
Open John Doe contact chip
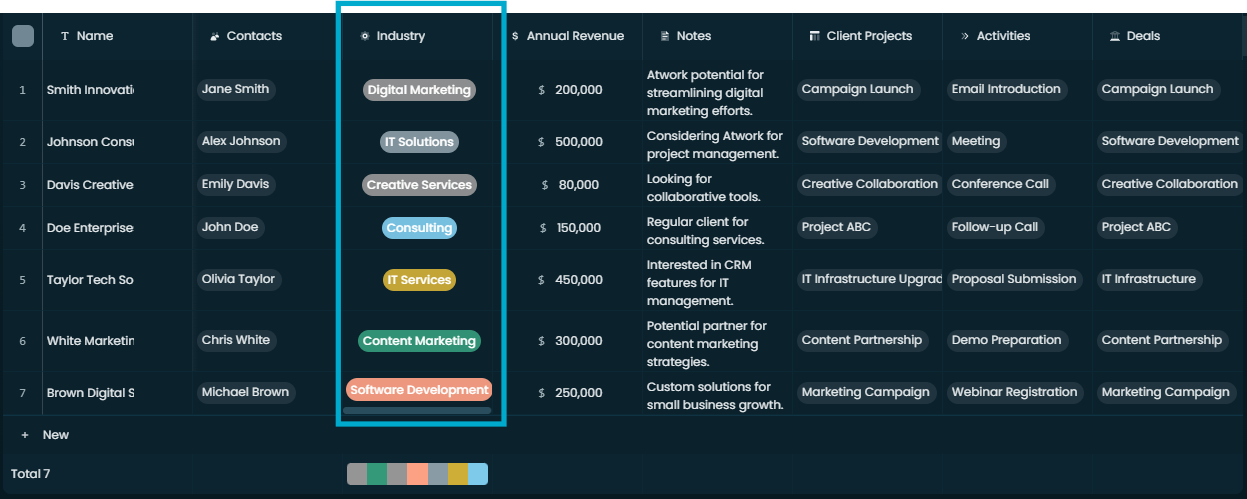(230, 227)
